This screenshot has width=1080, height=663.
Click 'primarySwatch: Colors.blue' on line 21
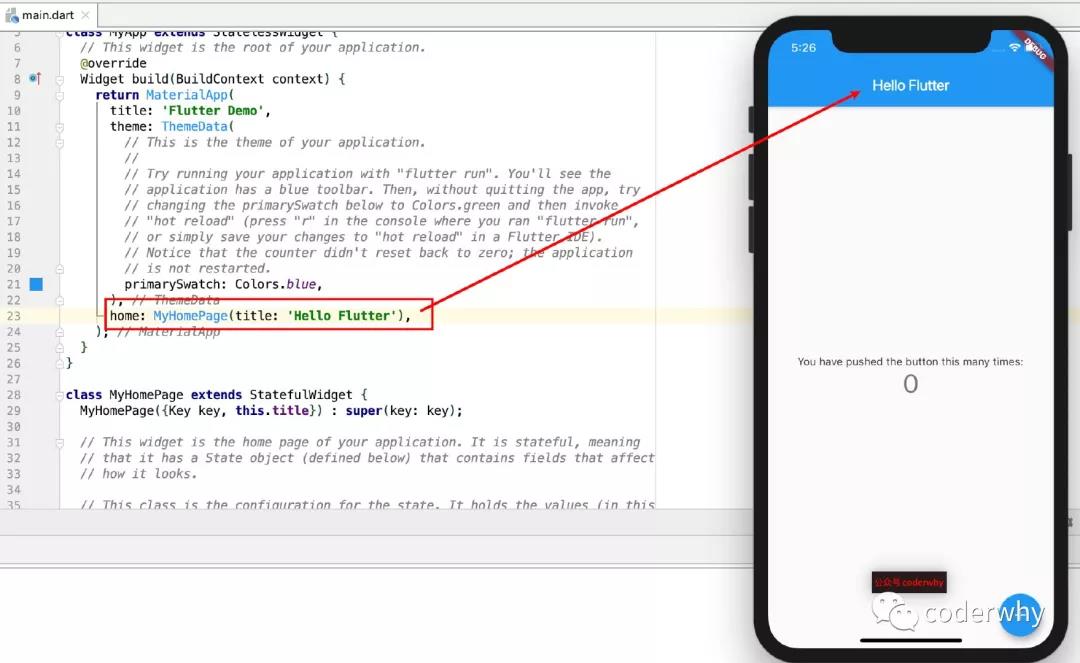220,284
